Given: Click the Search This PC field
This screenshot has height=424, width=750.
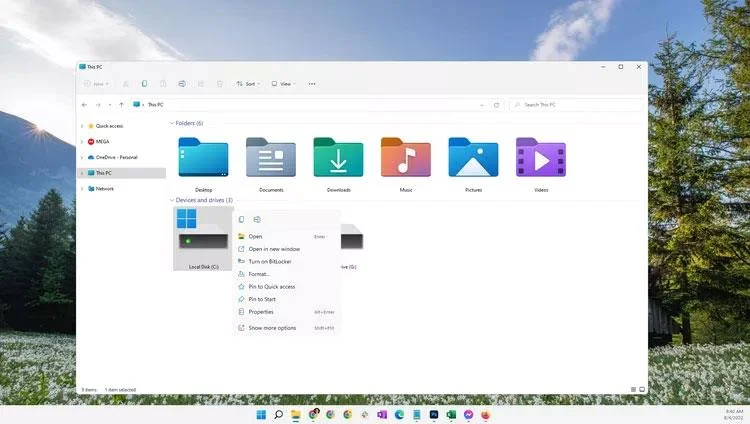Looking at the screenshot, I should pyautogui.click(x=576, y=105).
